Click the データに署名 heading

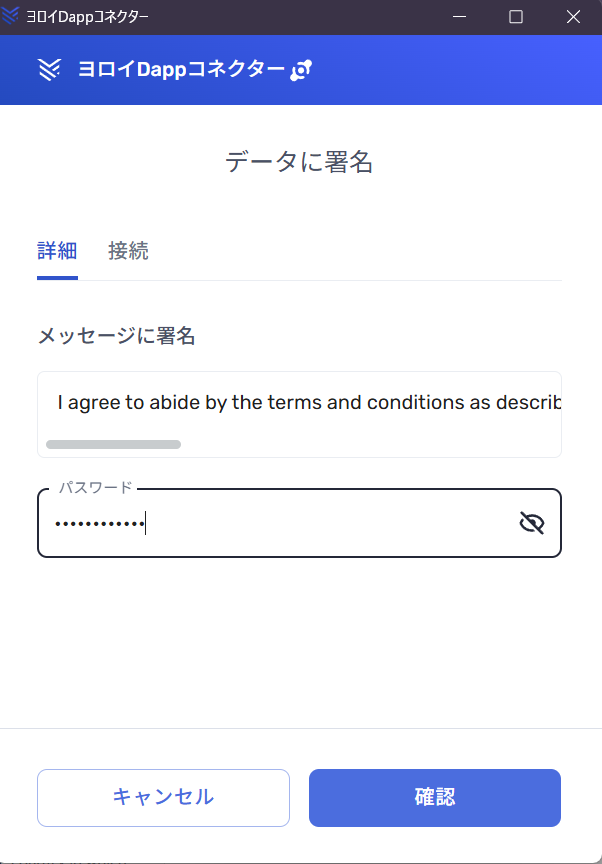point(299,163)
